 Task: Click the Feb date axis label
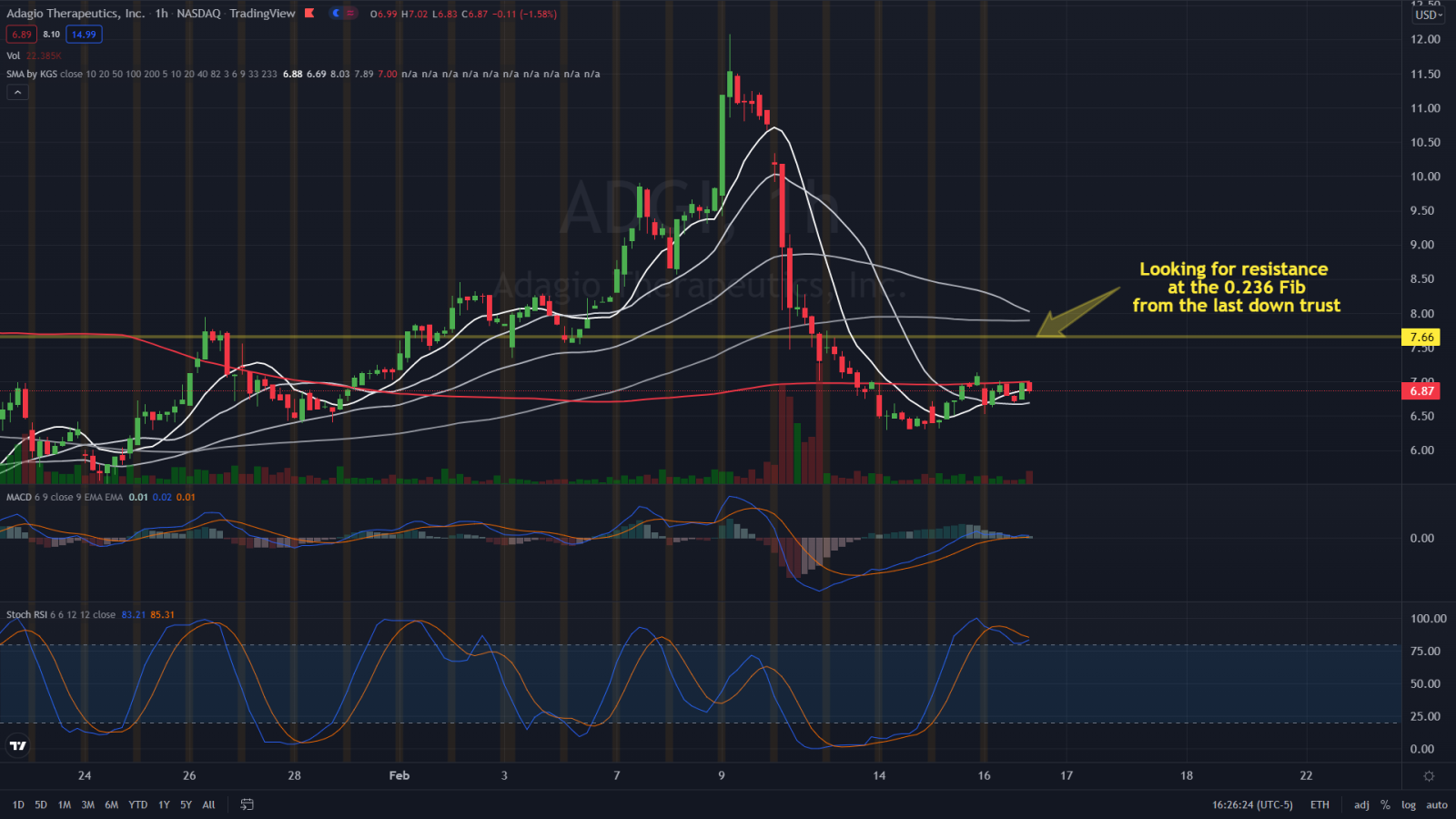click(x=399, y=775)
